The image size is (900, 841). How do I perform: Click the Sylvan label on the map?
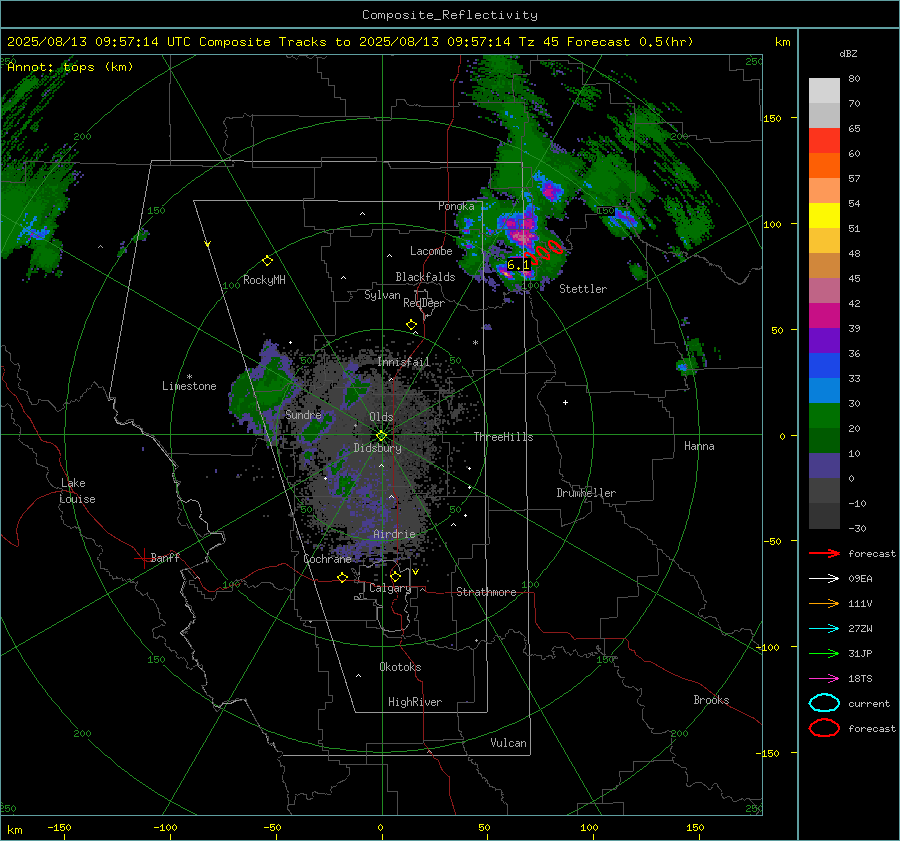[x=382, y=295]
